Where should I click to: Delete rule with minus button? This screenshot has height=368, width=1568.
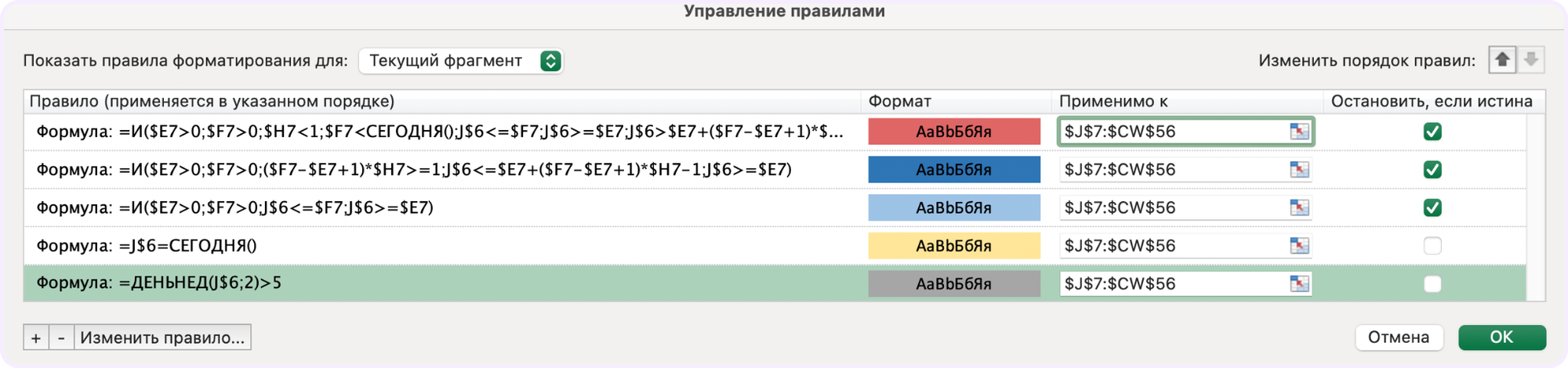(x=61, y=337)
